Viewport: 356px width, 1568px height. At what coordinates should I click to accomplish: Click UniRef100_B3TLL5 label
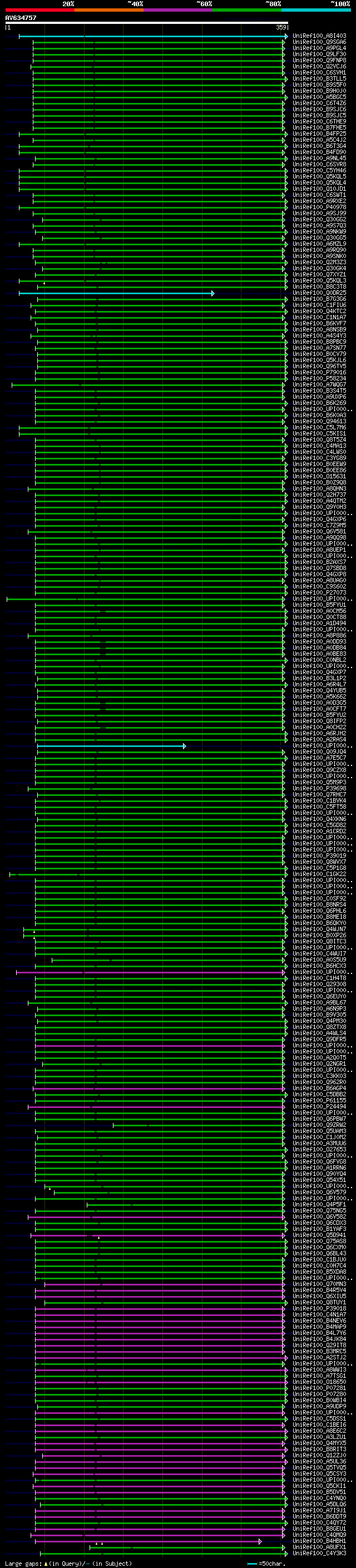pyautogui.click(x=319, y=78)
